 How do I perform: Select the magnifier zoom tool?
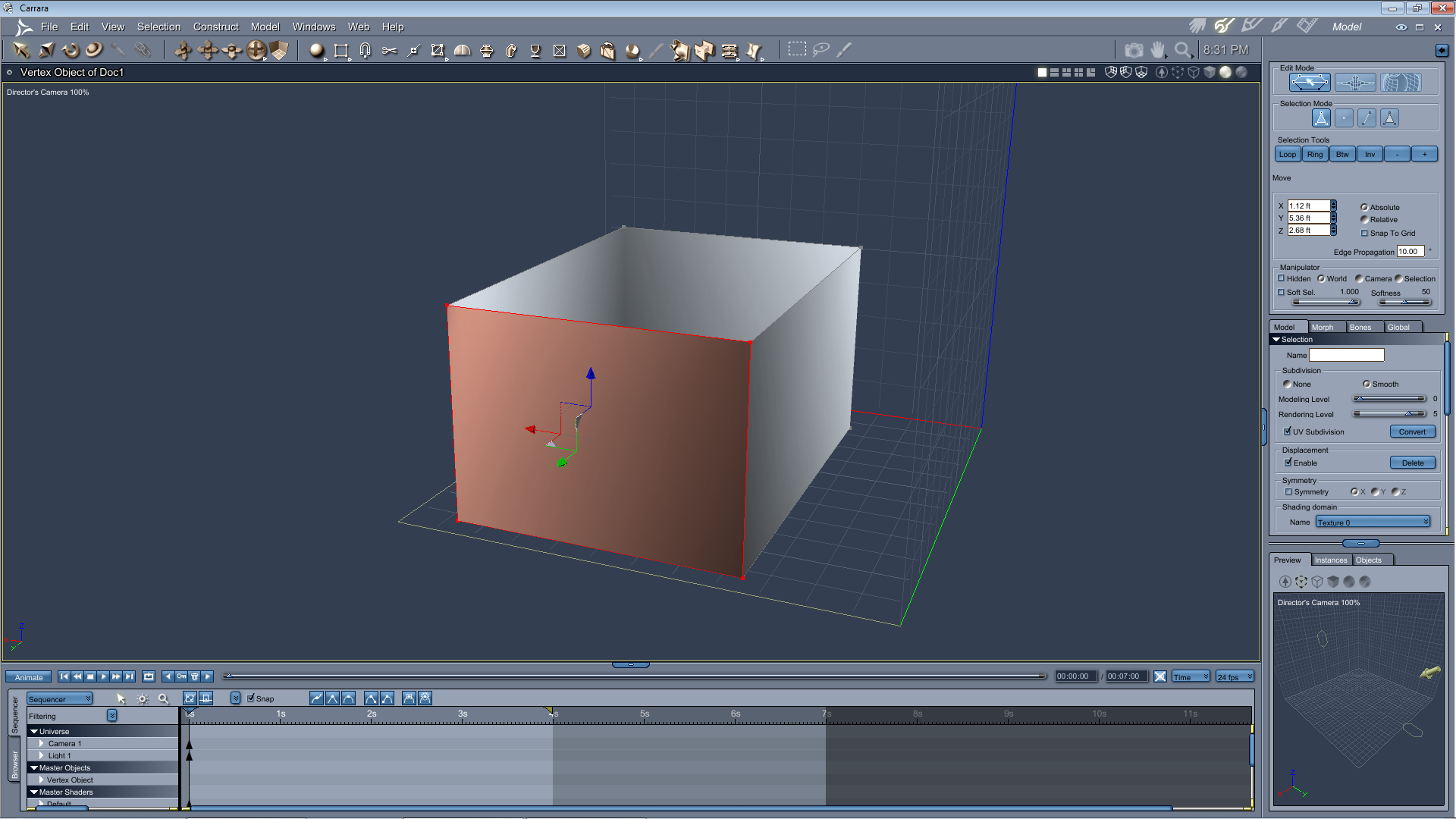click(x=1182, y=50)
